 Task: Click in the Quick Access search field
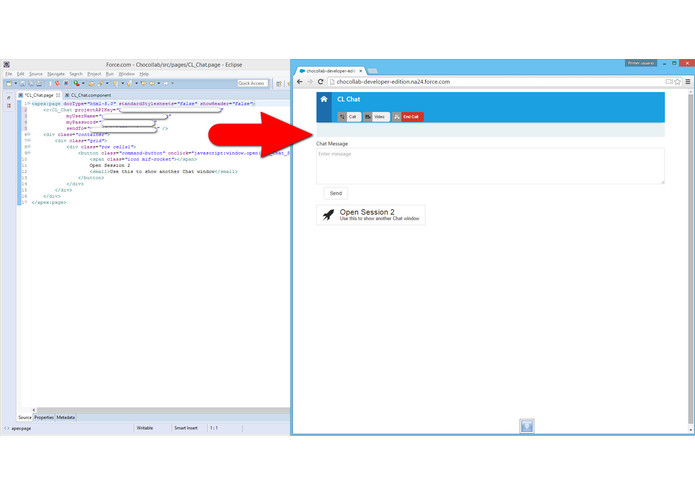(253, 83)
